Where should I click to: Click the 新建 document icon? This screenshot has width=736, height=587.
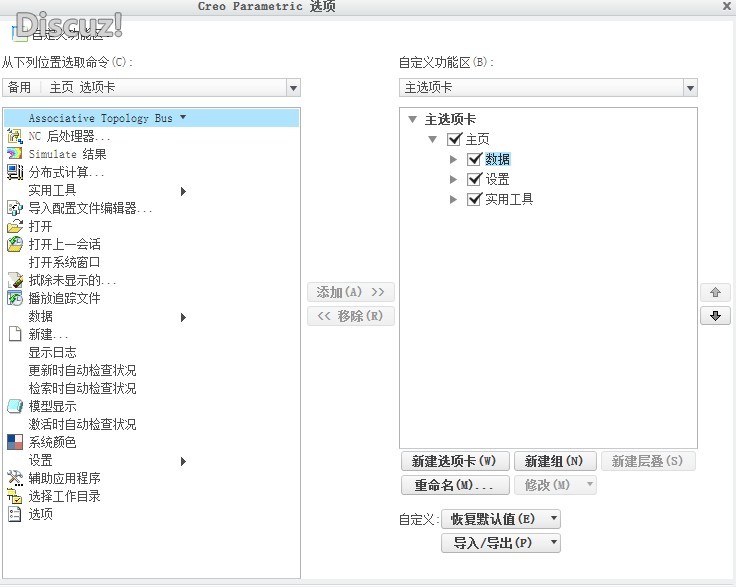[x=15, y=334]
